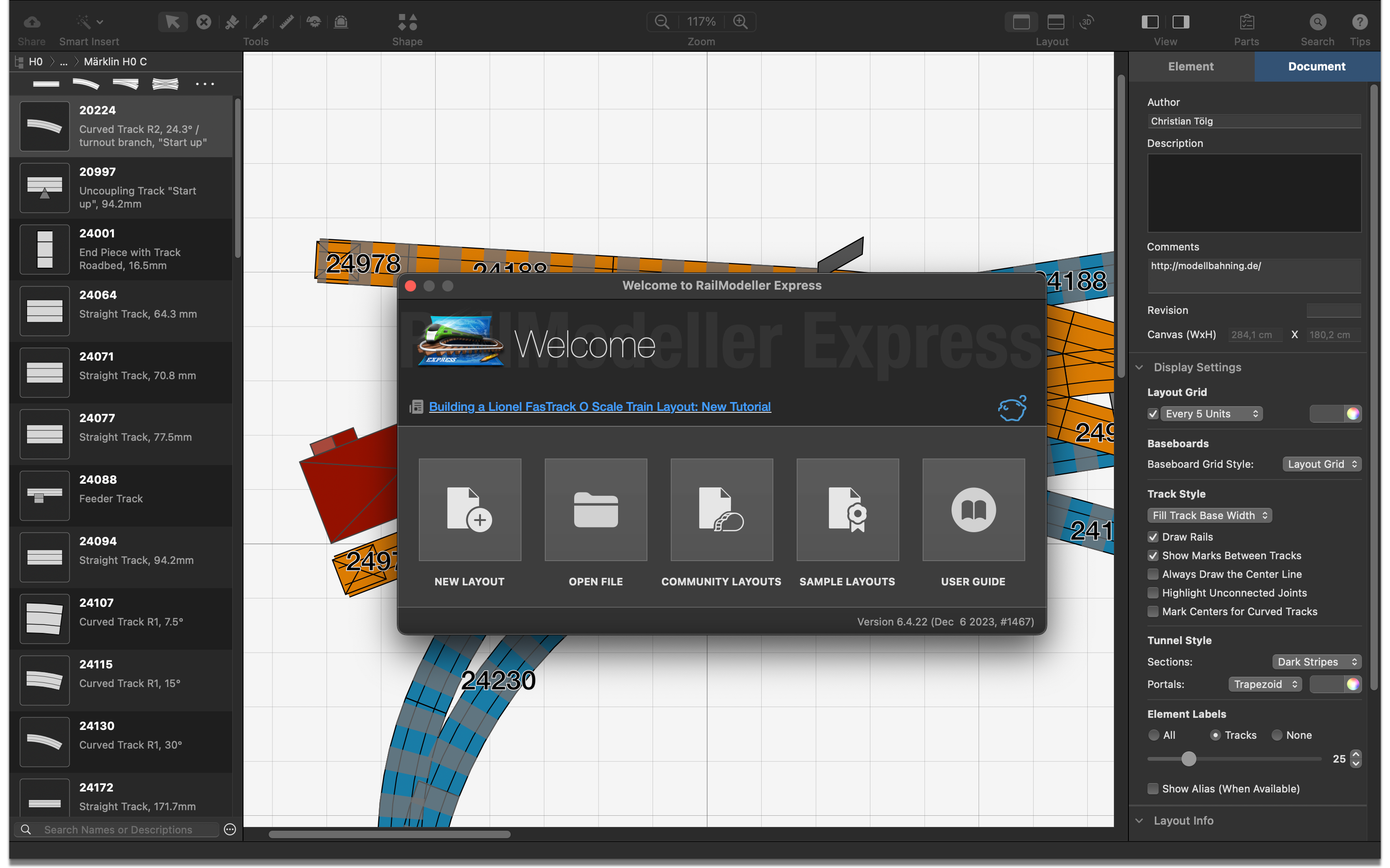Viewport: 1390px width, 868px height.
Task: Open the User Guide
Action: tap(973, 509)
